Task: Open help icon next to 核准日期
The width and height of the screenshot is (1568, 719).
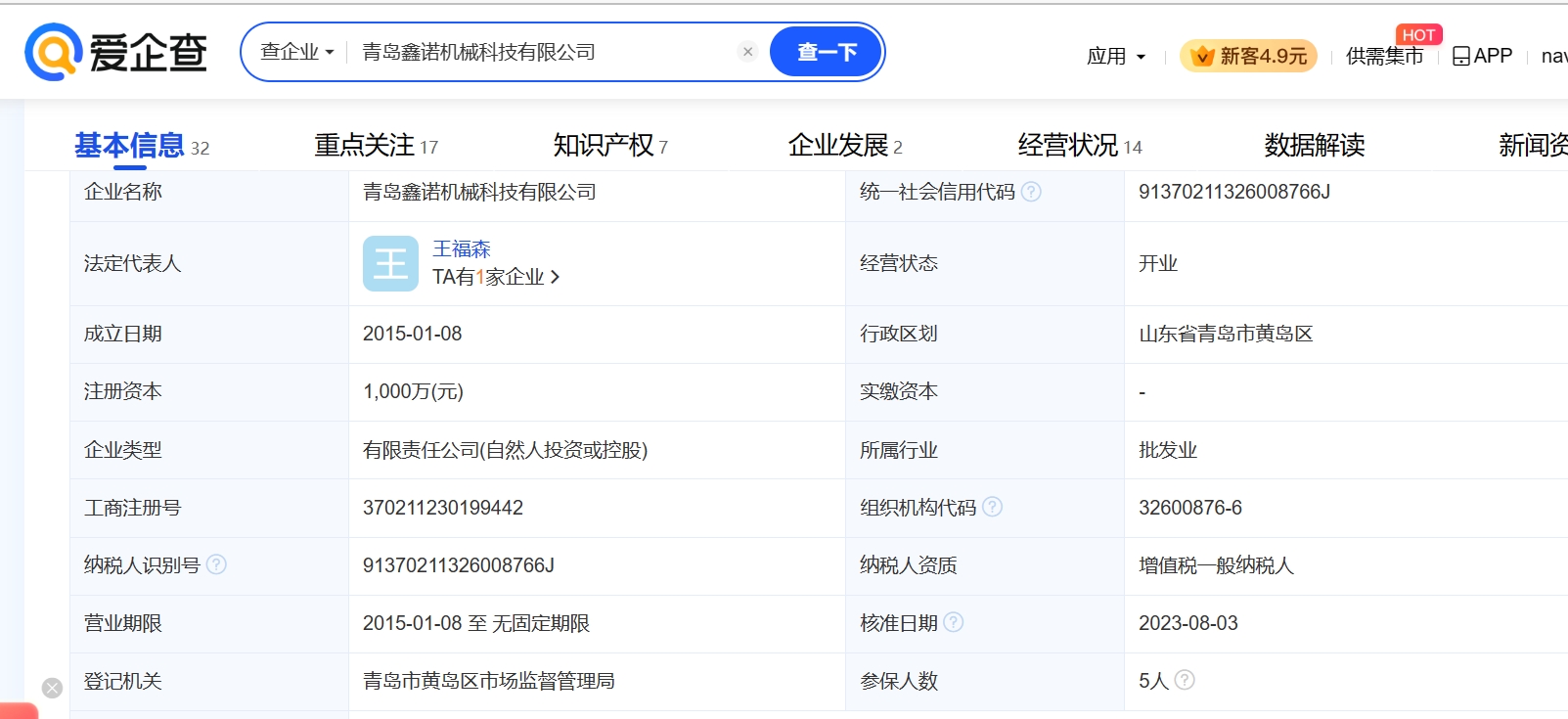Action: coord(954,622)
